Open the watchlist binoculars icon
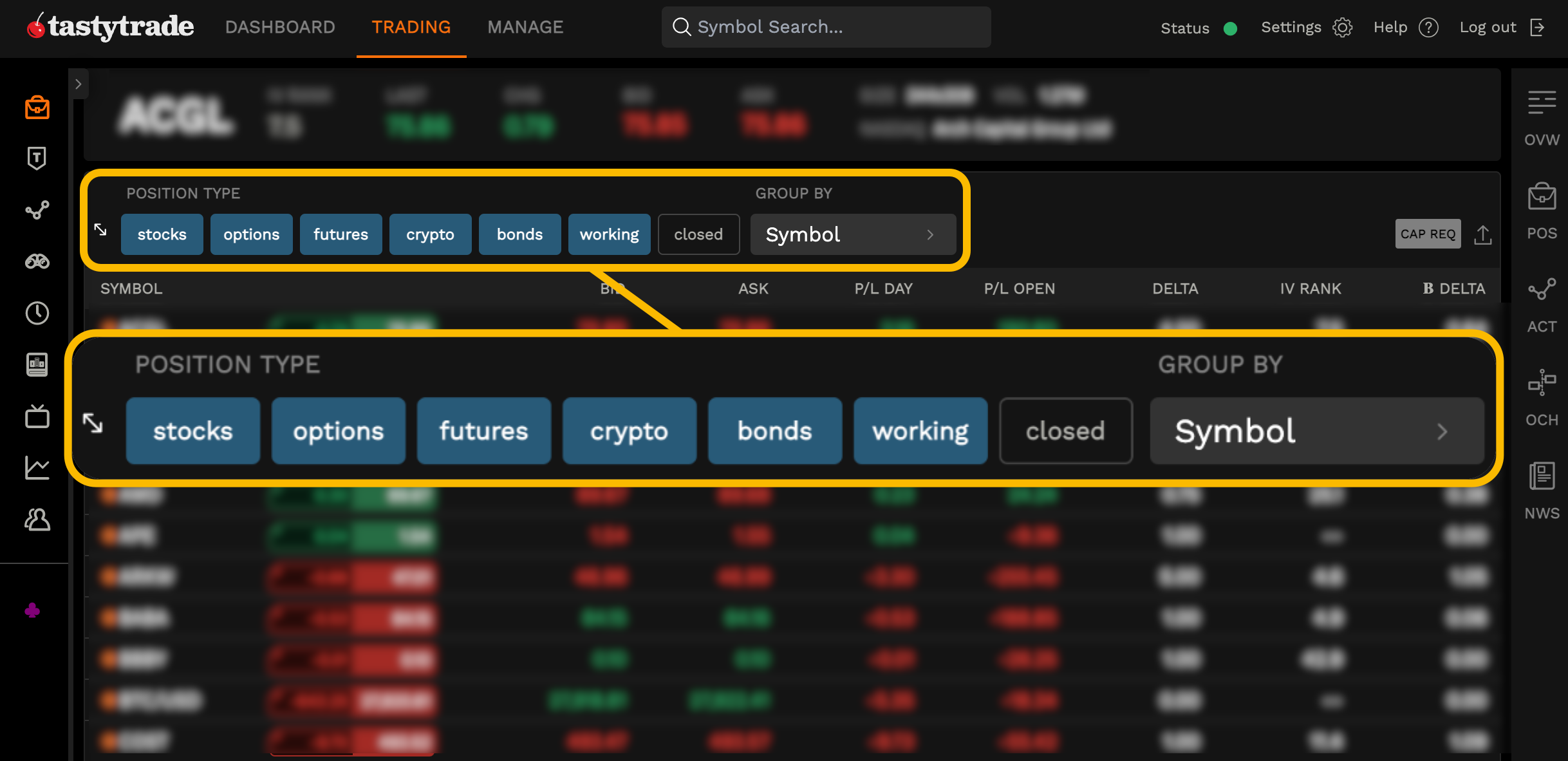Screen dimensions: 1568x761 37,262
